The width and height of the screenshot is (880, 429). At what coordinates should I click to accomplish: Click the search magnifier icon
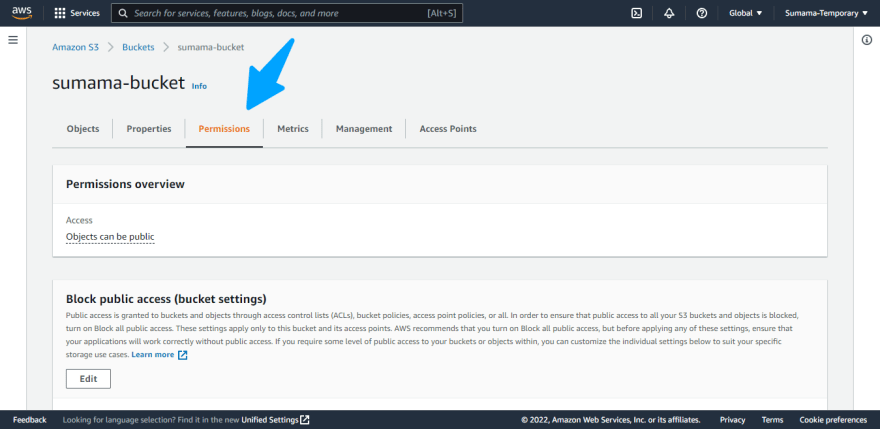pos(123,13)
